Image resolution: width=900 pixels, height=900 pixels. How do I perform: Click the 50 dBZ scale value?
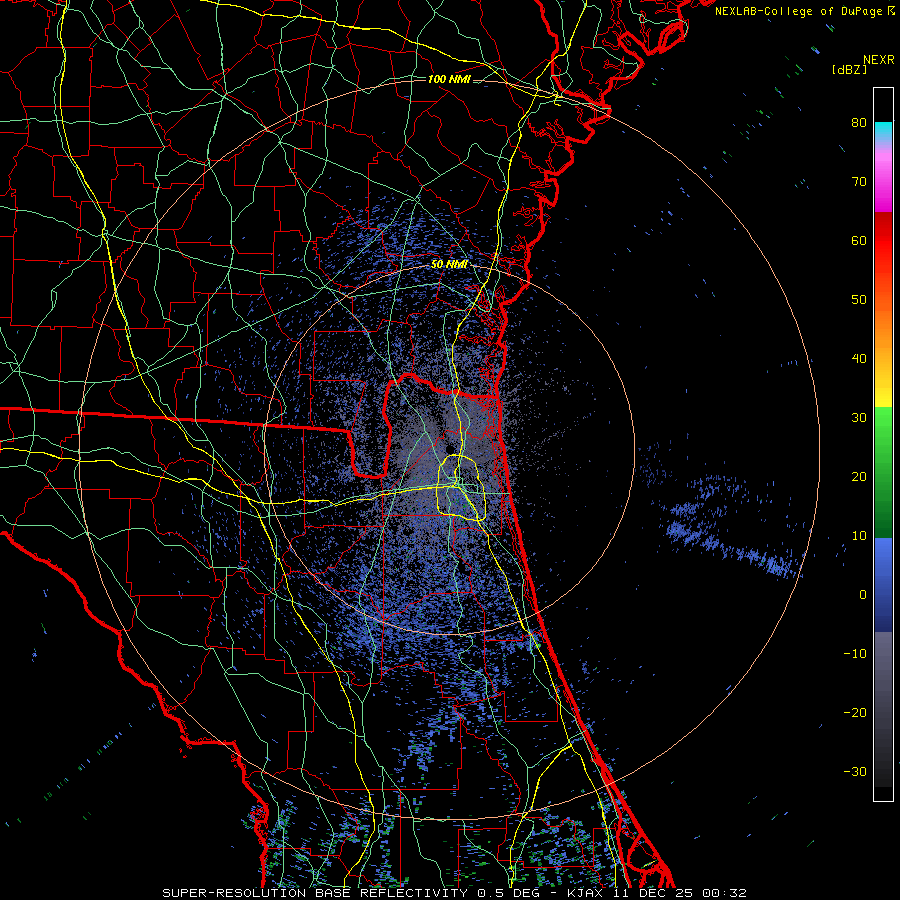[x=859, y=300]
